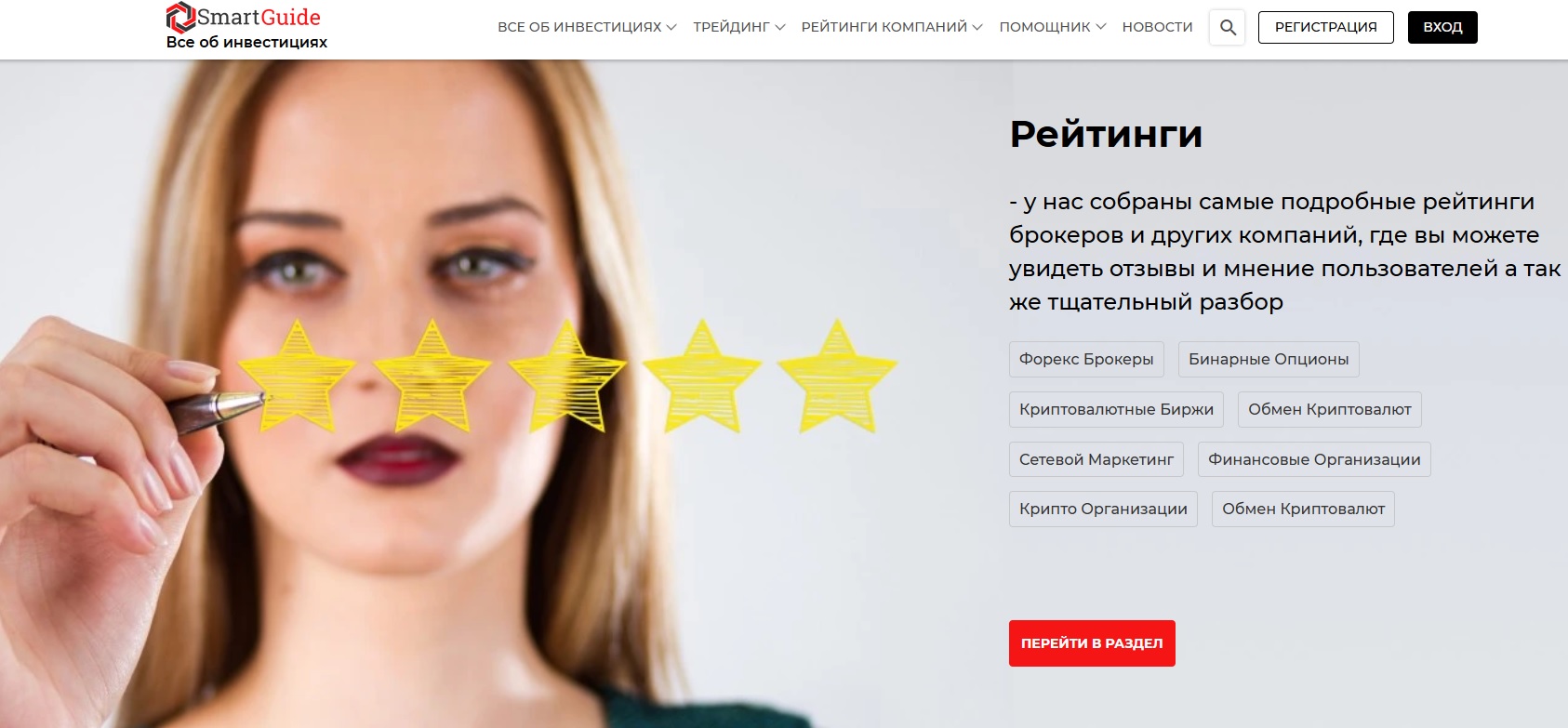Viewport: 1568px width, 728px height.
Task: Open the Криптовалютные Биржи tag
Action: [1116, 409]
